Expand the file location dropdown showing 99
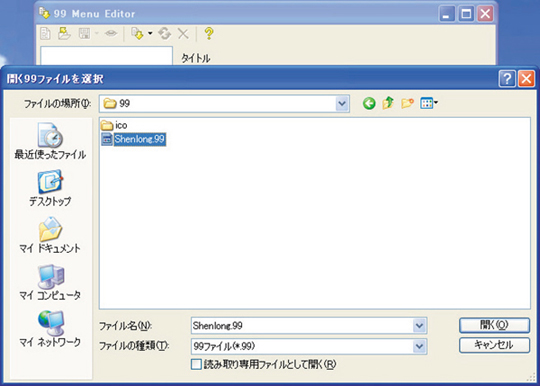Image resolution: width=540 pixels, height=386 pixels. pos(342,104)
